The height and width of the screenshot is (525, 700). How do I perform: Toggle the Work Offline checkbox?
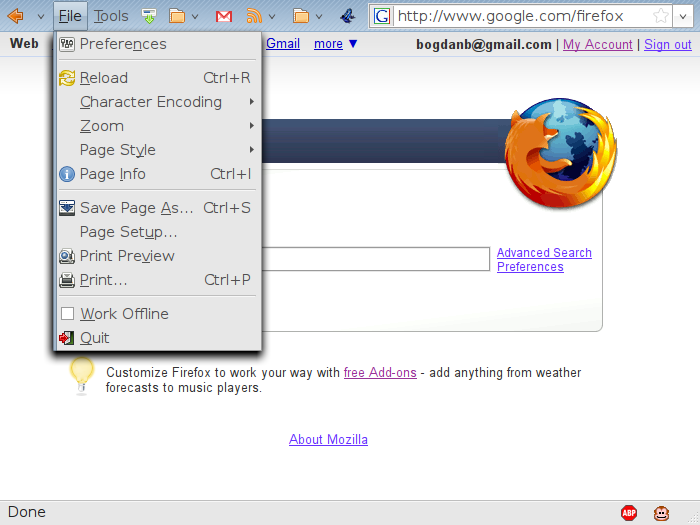(67, 314)
